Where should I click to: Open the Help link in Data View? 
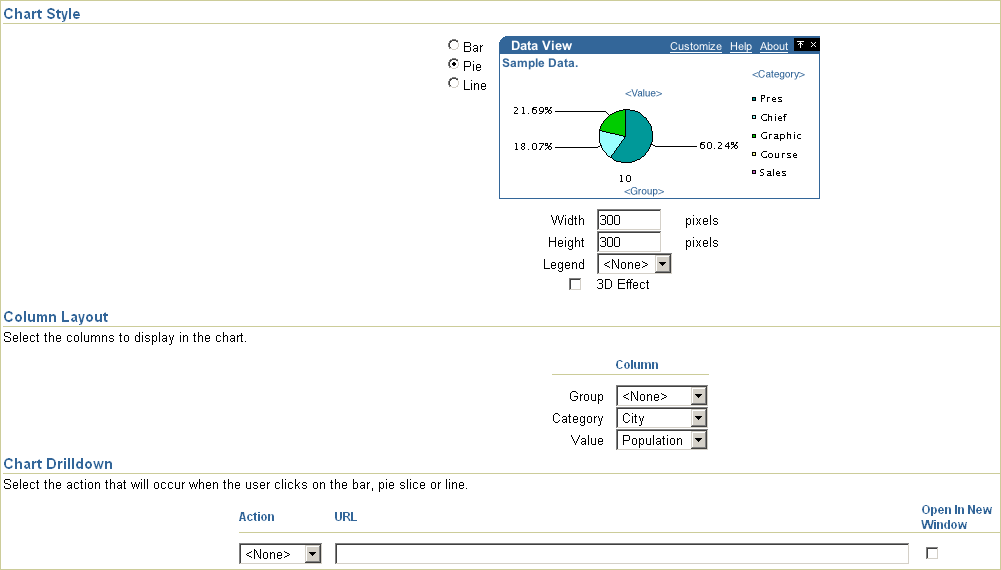pos(741,46)
